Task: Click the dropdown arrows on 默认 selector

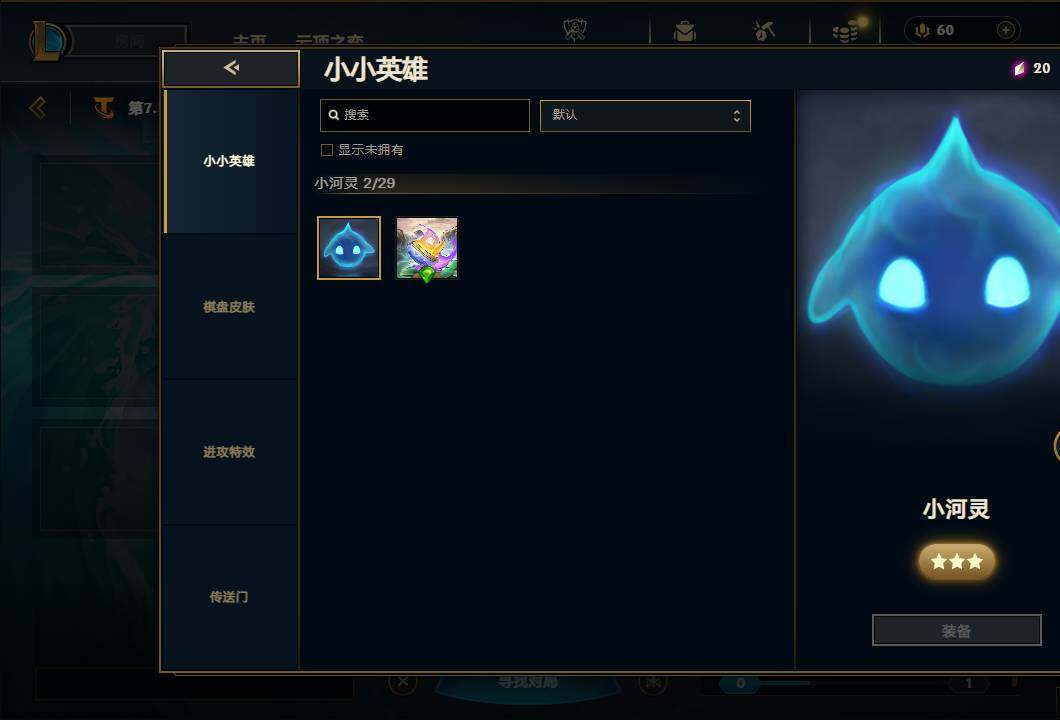Action: pyautogui.click(x=736, y=116)
